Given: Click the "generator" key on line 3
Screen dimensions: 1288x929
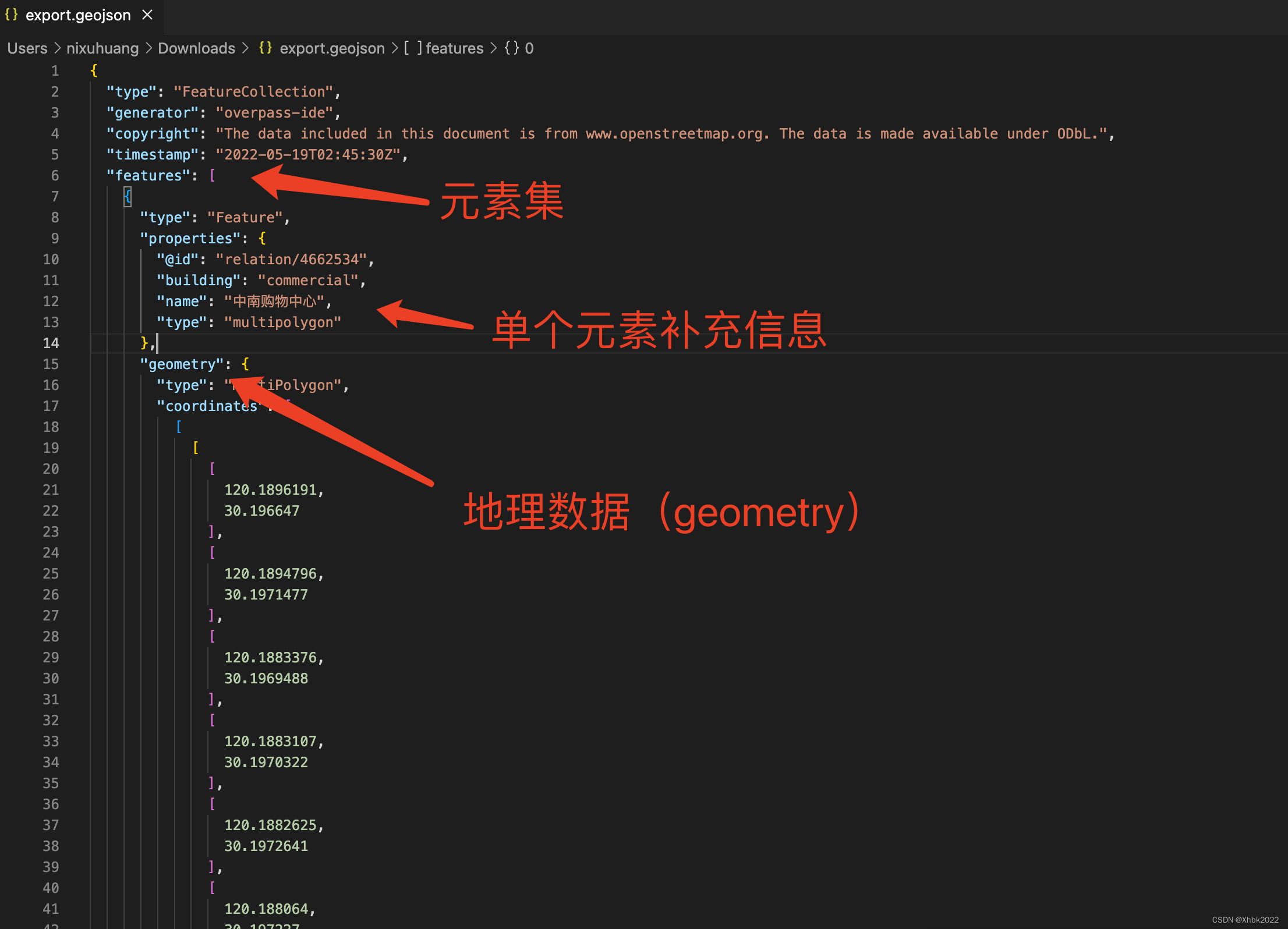Looking at the screenshot, I should [x=153, y=113].
